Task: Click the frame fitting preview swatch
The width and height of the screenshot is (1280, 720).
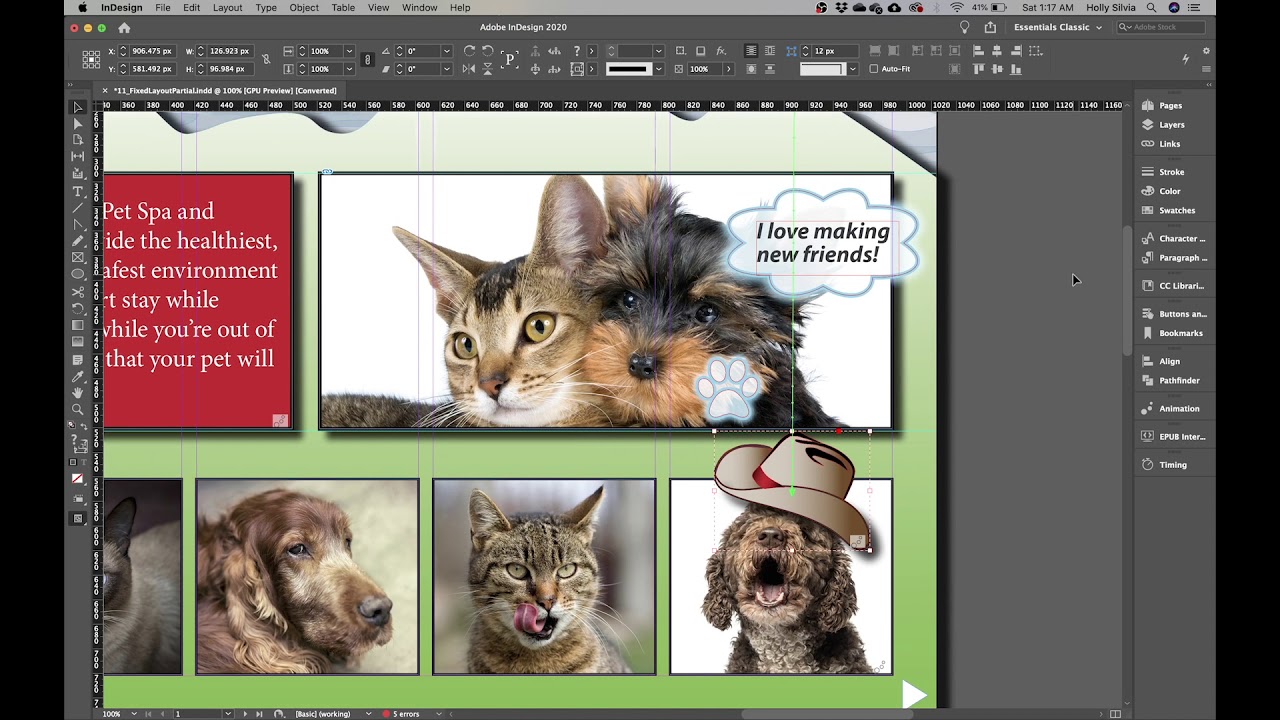Action: [x=822, y=69]
